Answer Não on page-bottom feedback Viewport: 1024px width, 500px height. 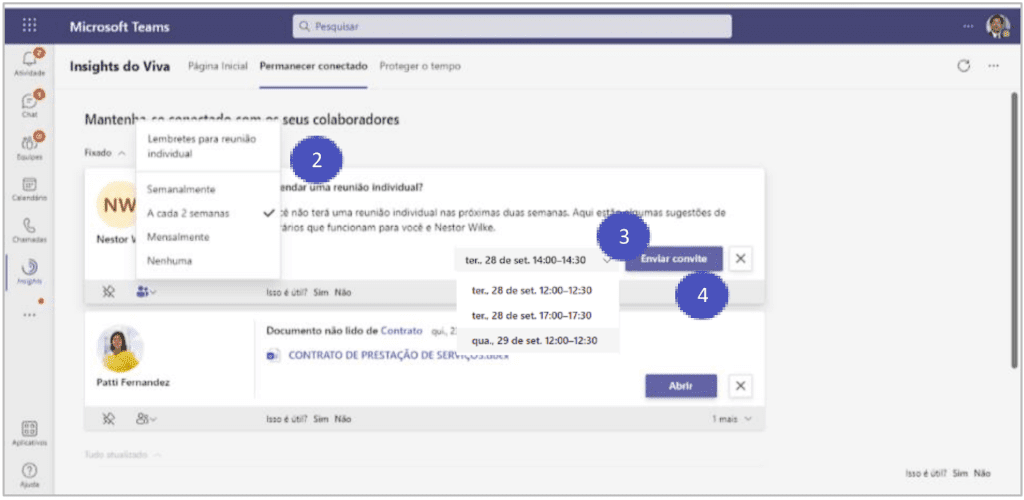pos(982,473)
